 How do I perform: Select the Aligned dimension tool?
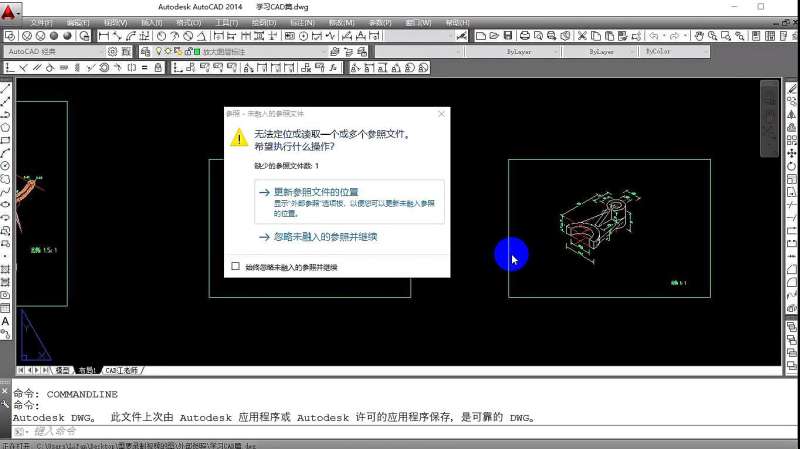pos(117,36)
